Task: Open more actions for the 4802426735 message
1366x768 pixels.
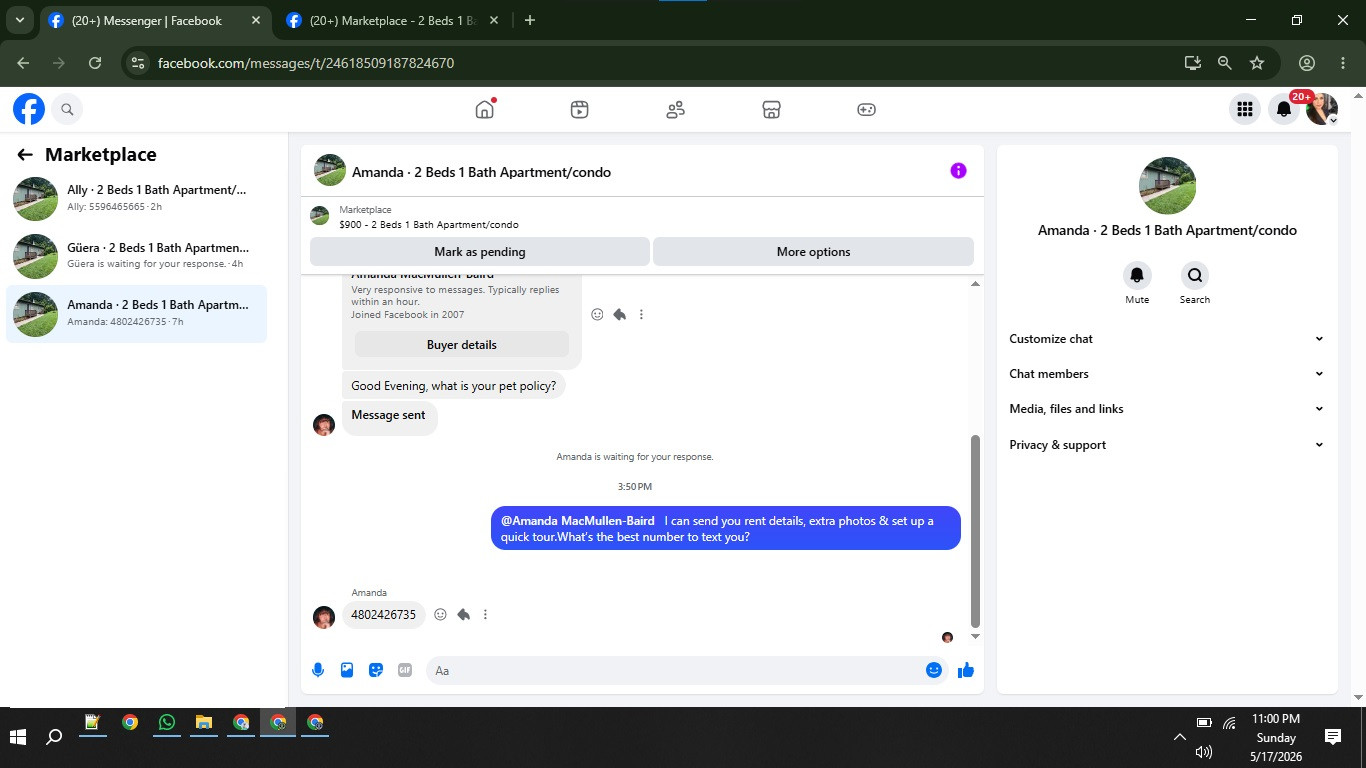Action: coord(485,614)
